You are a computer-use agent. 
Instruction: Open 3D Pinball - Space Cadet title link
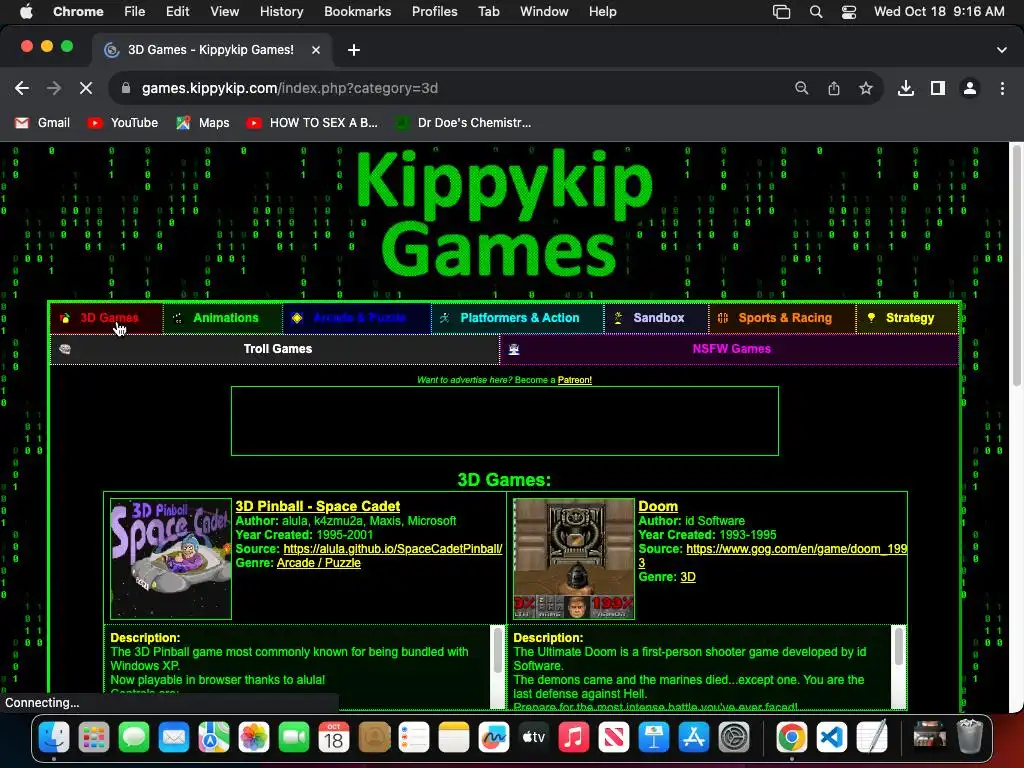click(x=317, y=506)
